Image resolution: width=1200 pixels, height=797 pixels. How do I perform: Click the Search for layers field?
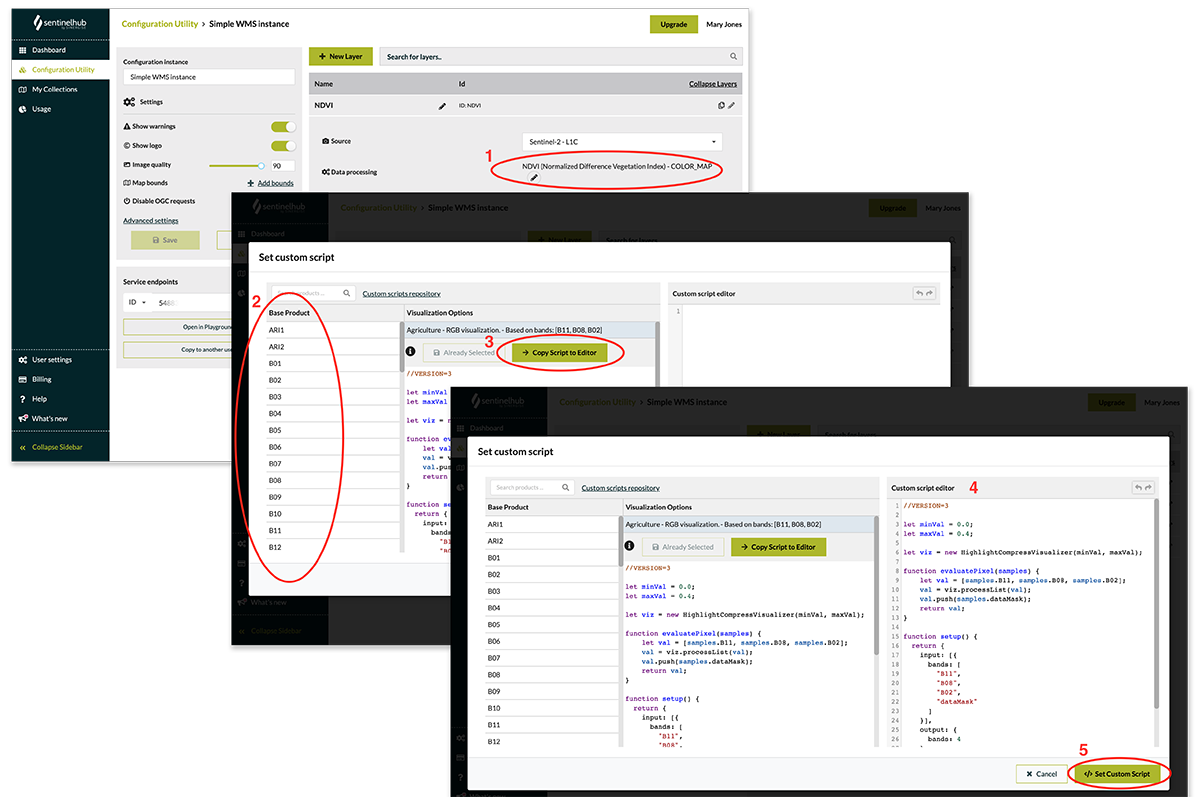[562, 57]
